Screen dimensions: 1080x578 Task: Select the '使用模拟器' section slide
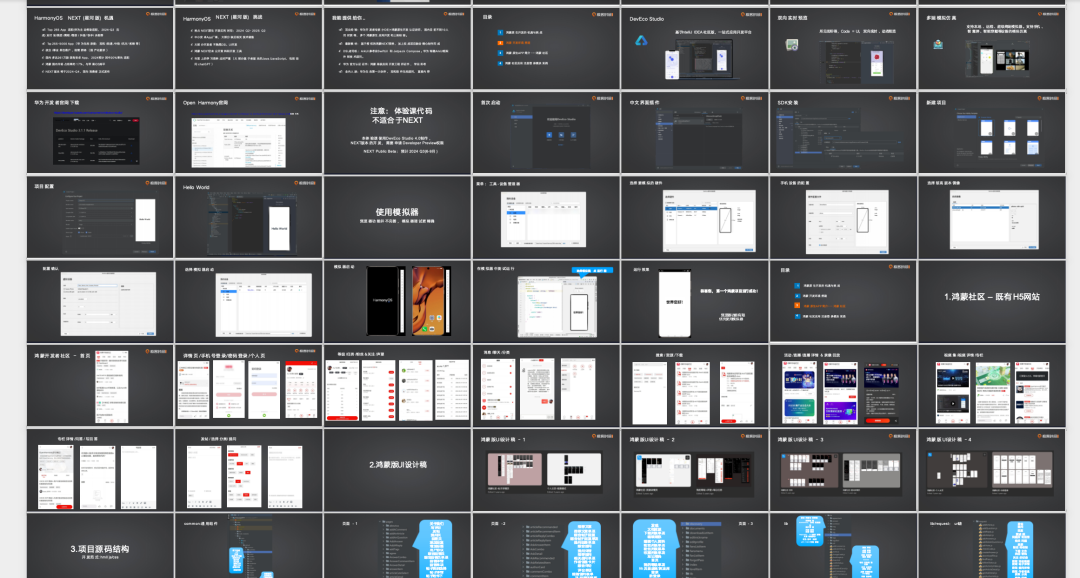pos(397,217)
